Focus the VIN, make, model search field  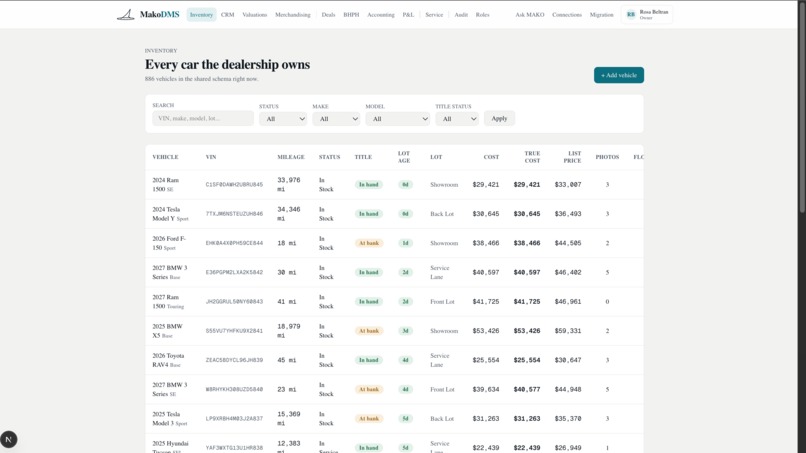(203, 118)
